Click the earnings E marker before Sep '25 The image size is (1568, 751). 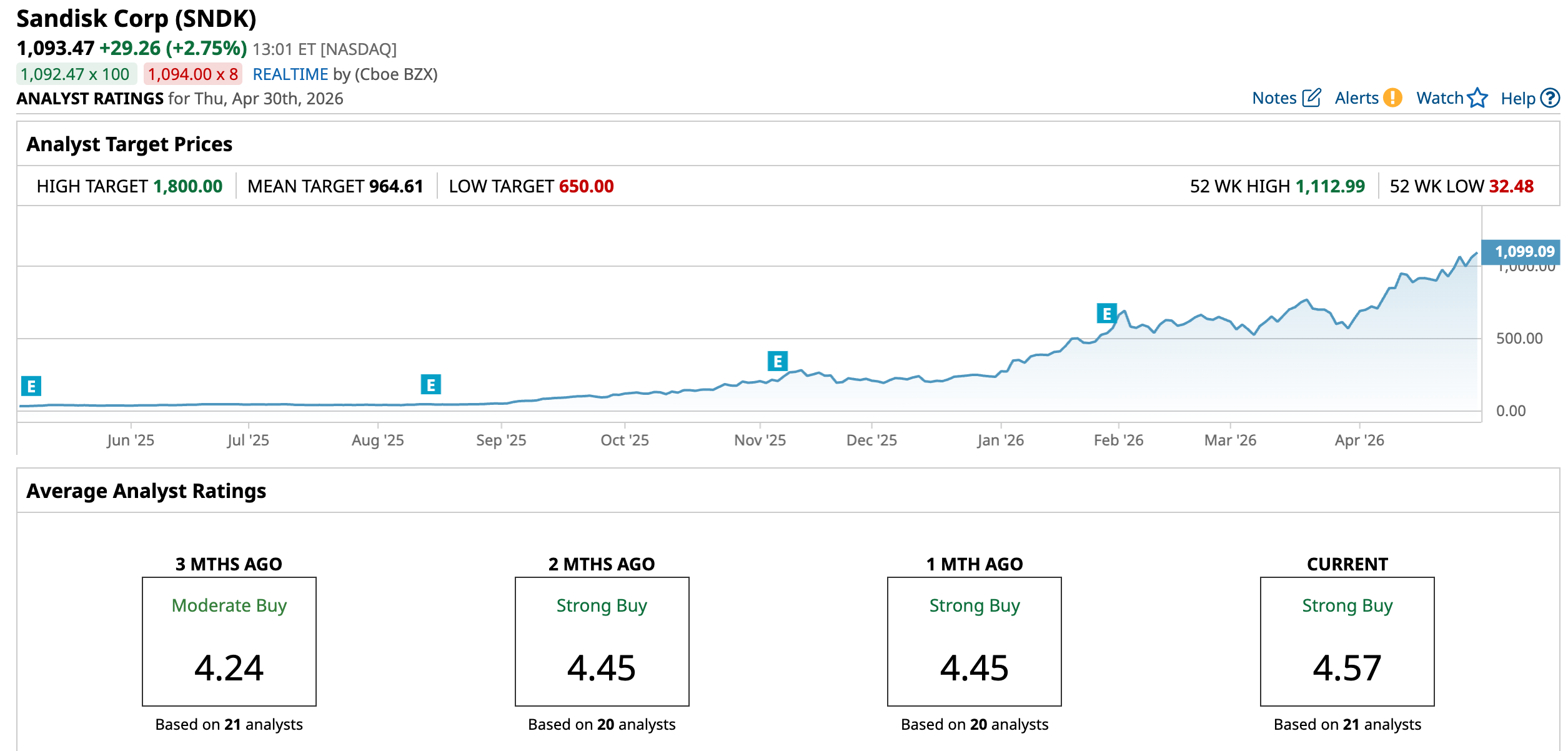pos(430,385)
